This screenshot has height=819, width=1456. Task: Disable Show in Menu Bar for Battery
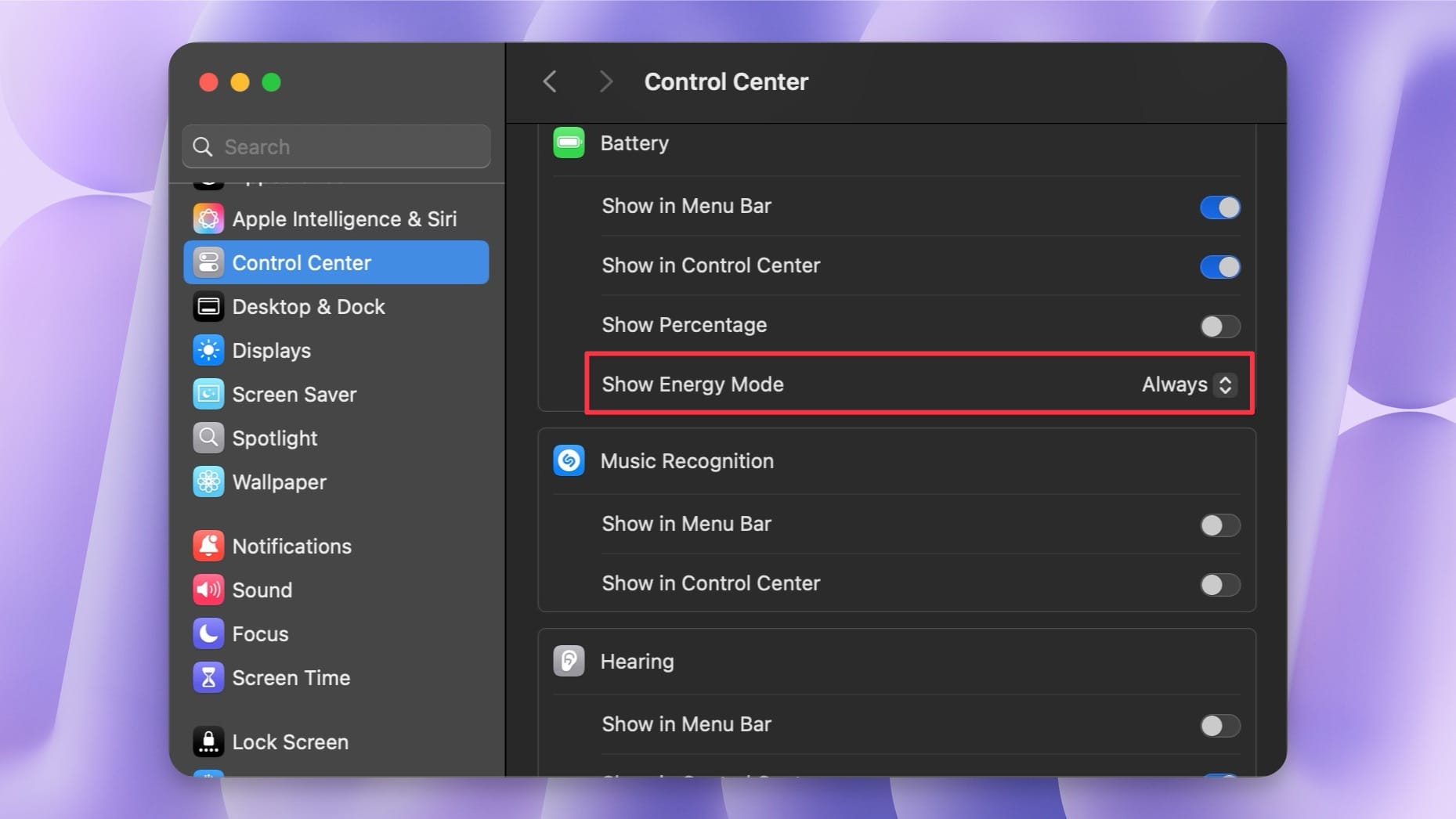coord(1219,207)
